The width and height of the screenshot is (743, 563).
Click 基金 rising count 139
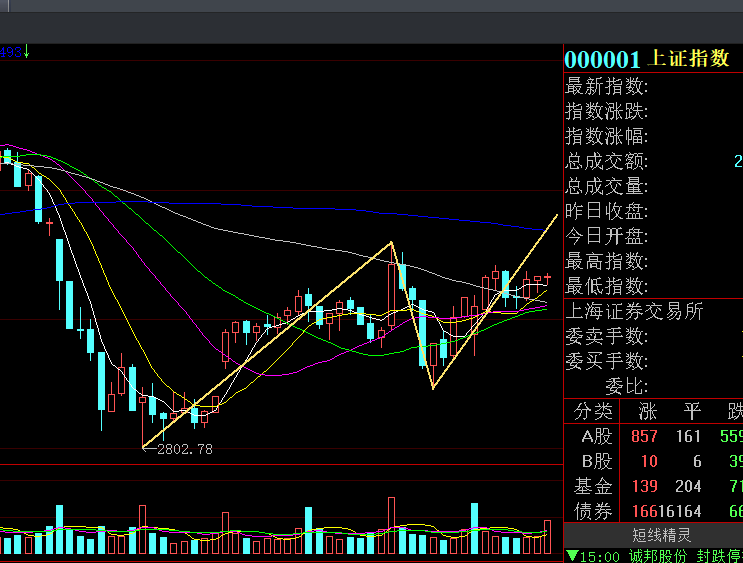click(644, 486)
